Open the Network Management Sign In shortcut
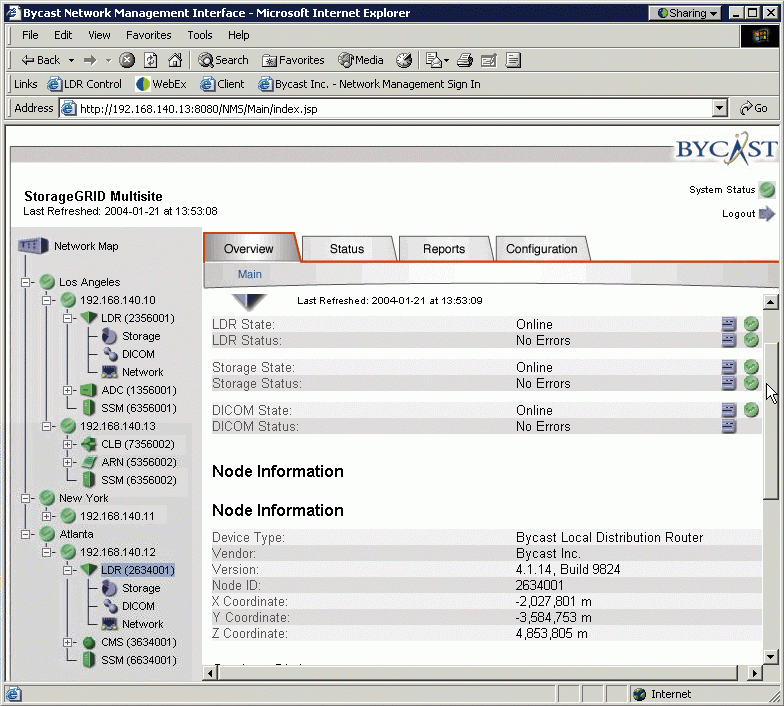This screenshot has width=784, height=706. tap(369, 84)
